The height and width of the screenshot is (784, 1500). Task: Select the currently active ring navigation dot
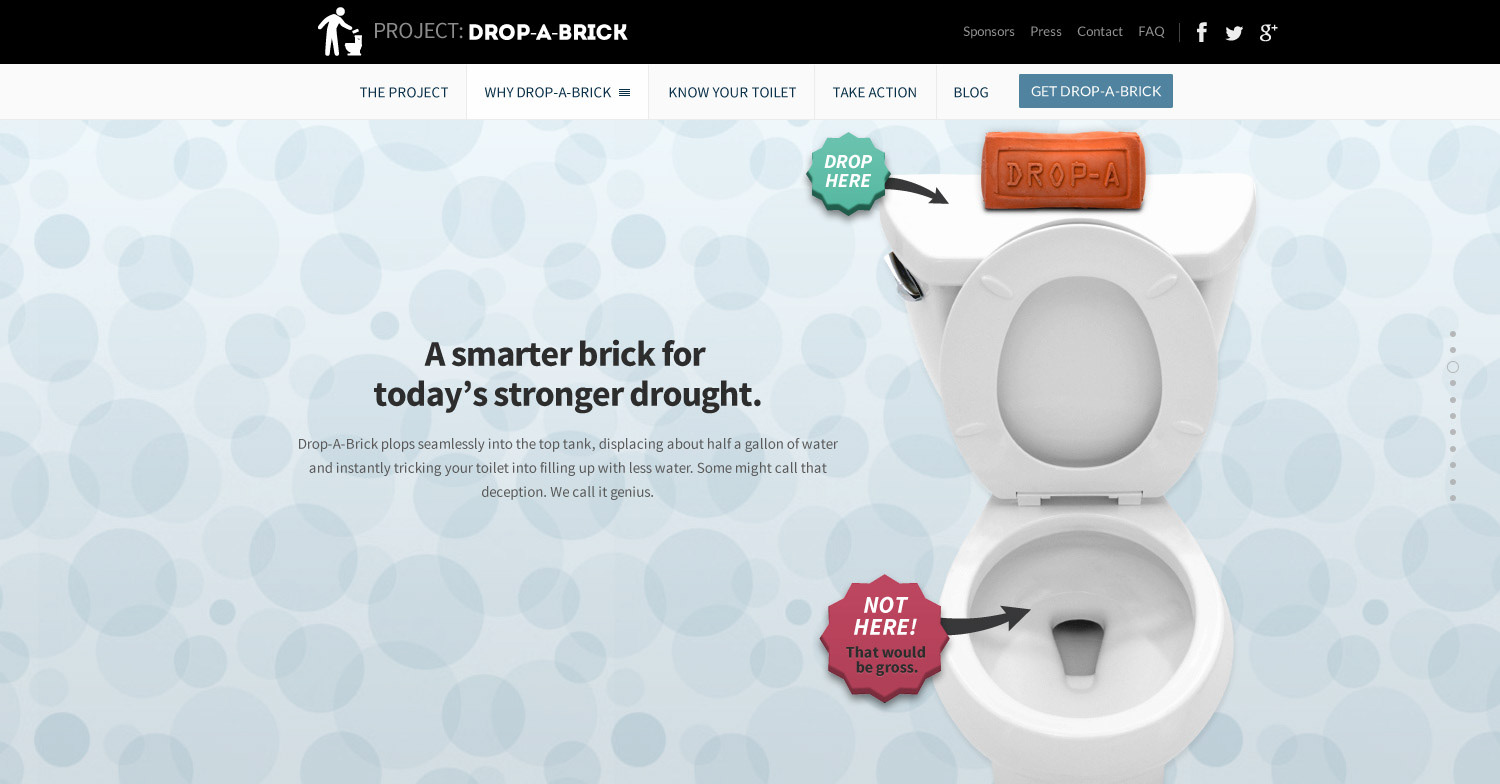pos(1453,367)
